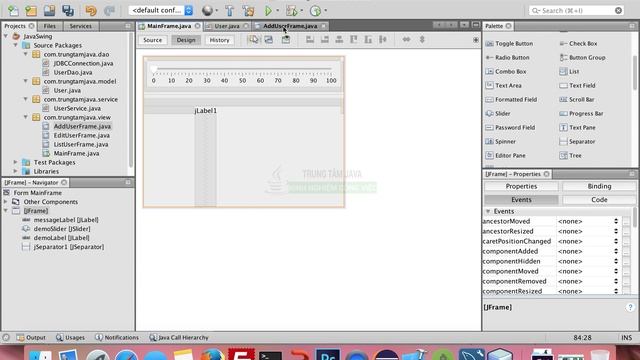Viewport: 640px width, 360px height.
Task: Click the globe browser icon in toolbar
Action: pyautogui.click(x=207, y=11)
